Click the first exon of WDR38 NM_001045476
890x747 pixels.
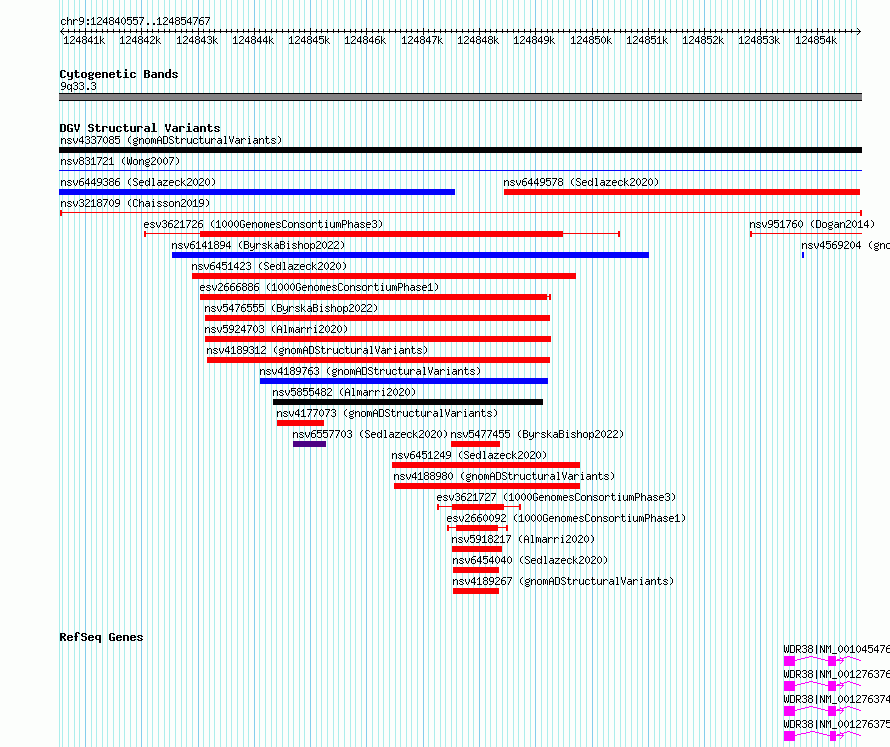pos(789,661)
